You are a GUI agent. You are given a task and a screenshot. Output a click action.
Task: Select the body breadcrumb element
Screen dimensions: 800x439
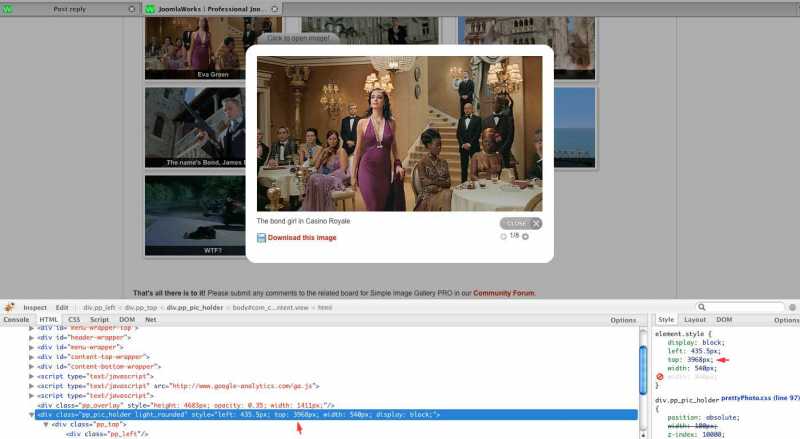270,307
